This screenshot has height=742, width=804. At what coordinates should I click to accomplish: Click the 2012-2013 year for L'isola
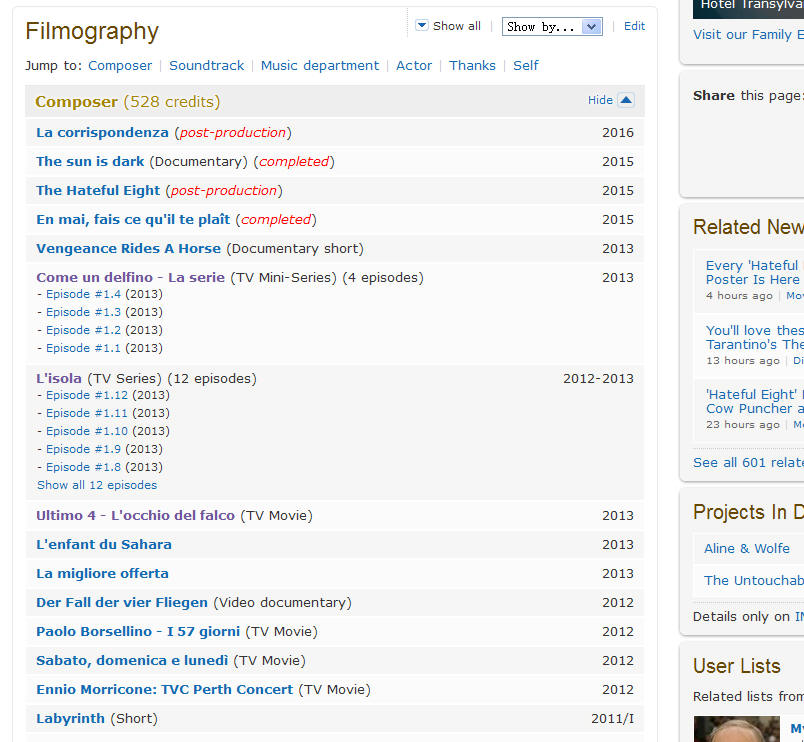click(x=598, y=378)
